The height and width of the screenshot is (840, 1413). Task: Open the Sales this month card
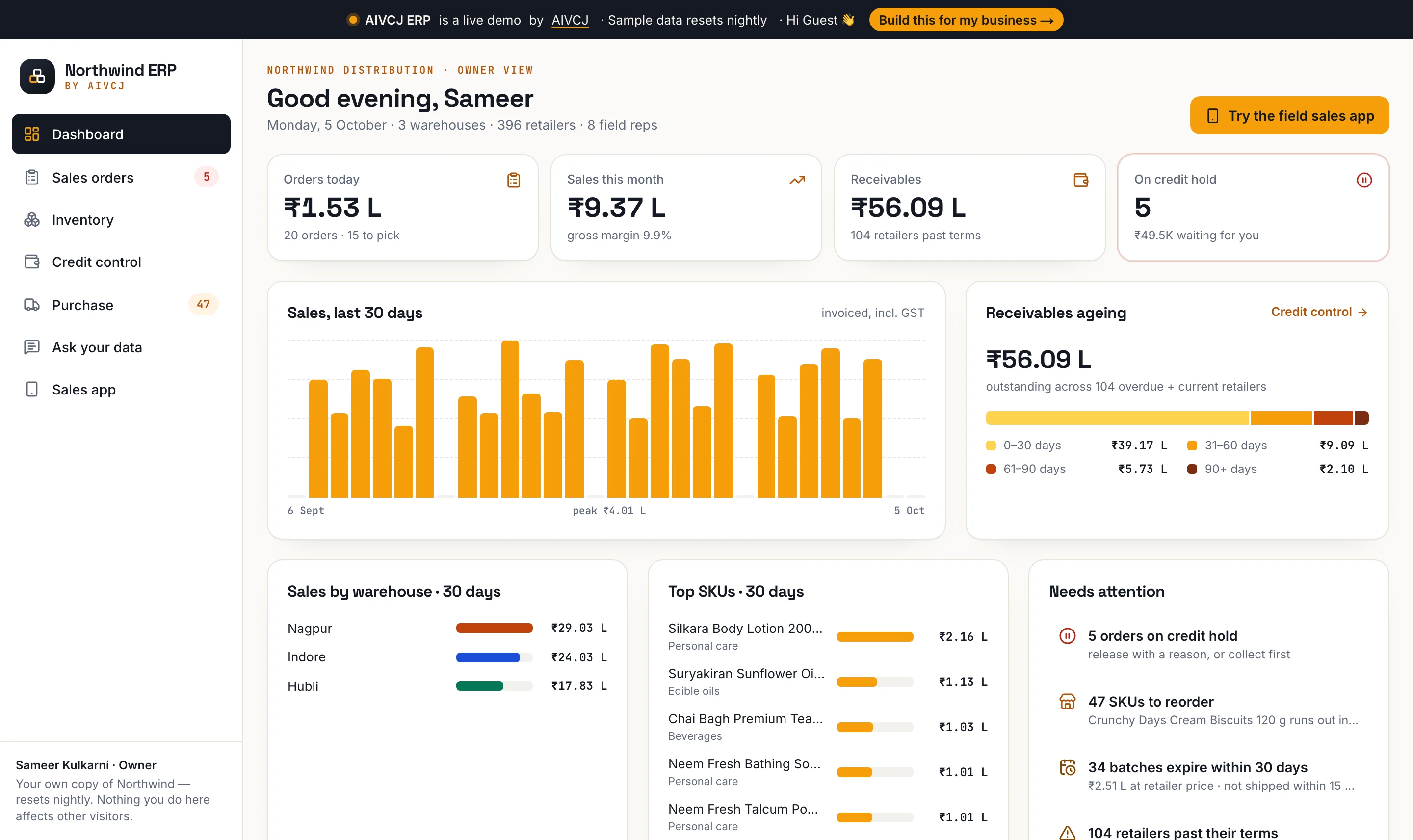686,208
